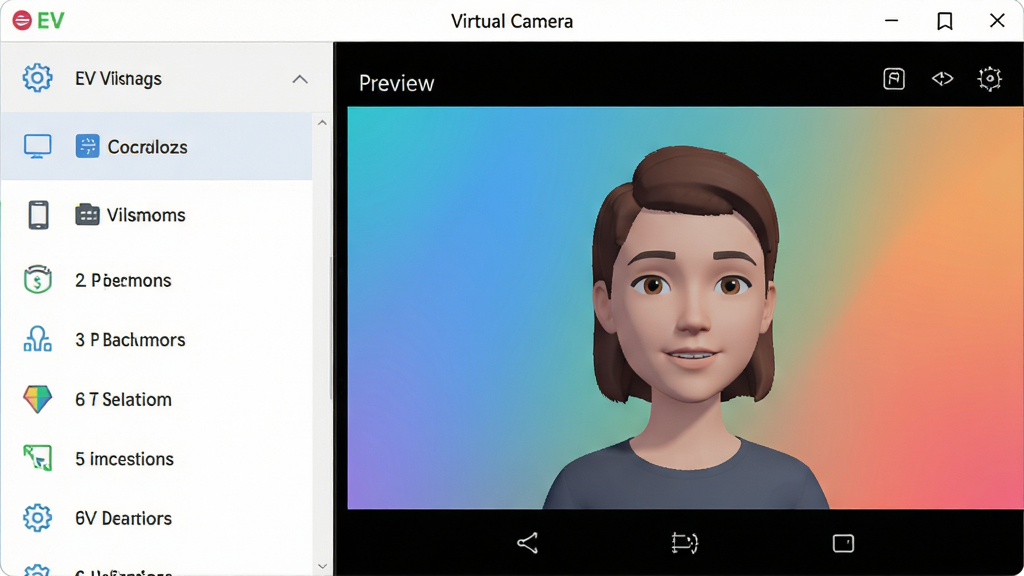
Task: Click the green cursor selection icon
Action: click(37, 458)
